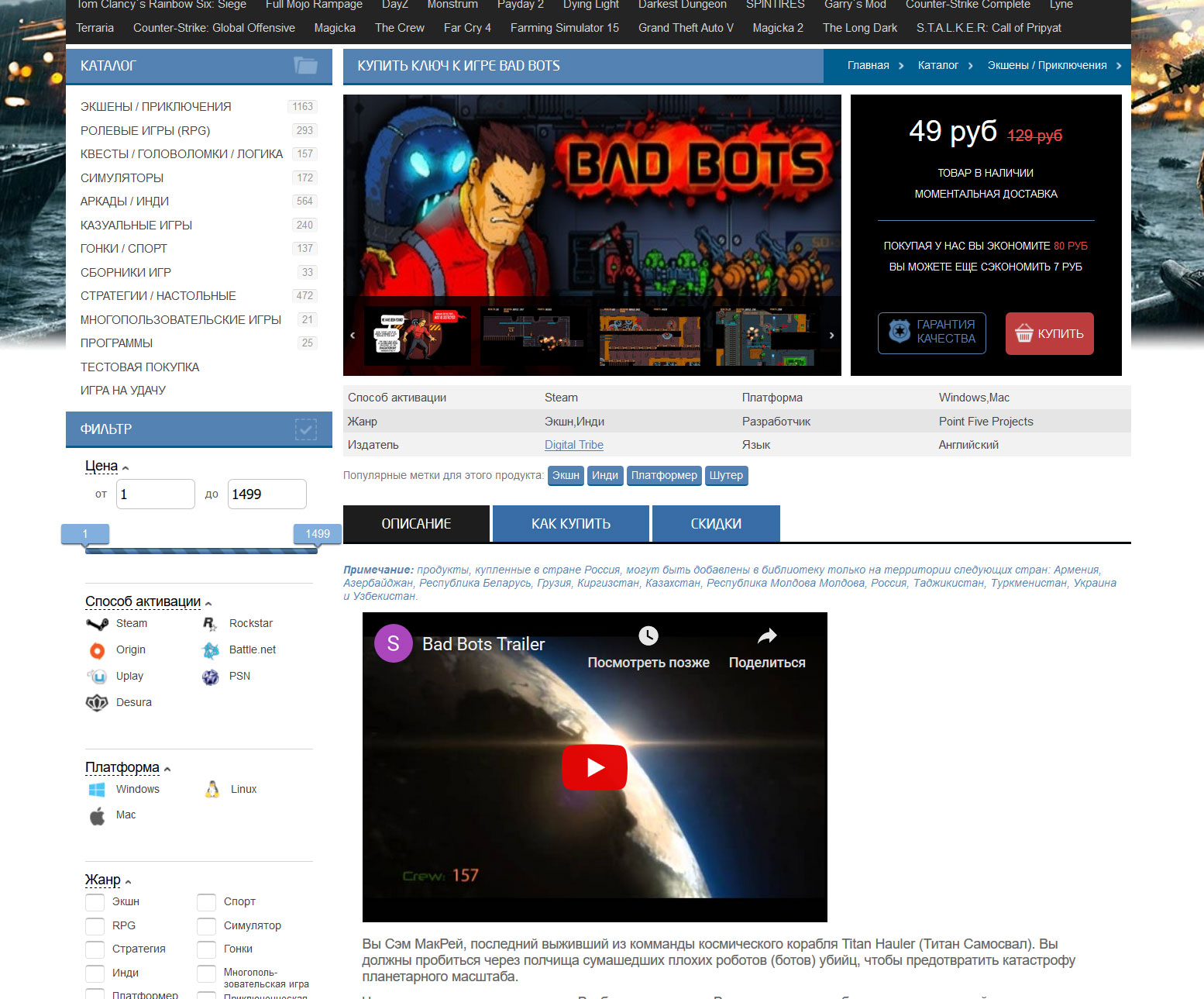Viewport: 1204px width, 999px height.
Task: Select the Steam activation icon
Action: [x=97, y=624]
